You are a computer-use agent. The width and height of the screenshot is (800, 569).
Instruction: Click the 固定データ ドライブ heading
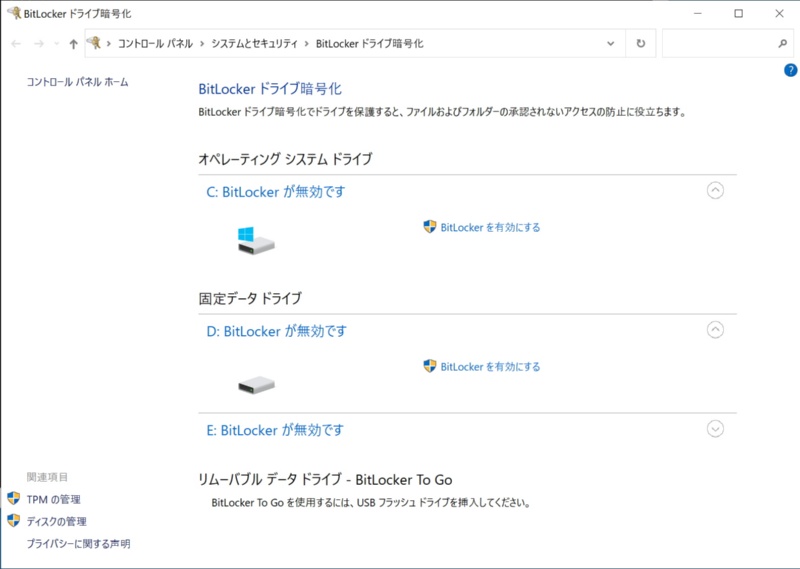point(250,299)
